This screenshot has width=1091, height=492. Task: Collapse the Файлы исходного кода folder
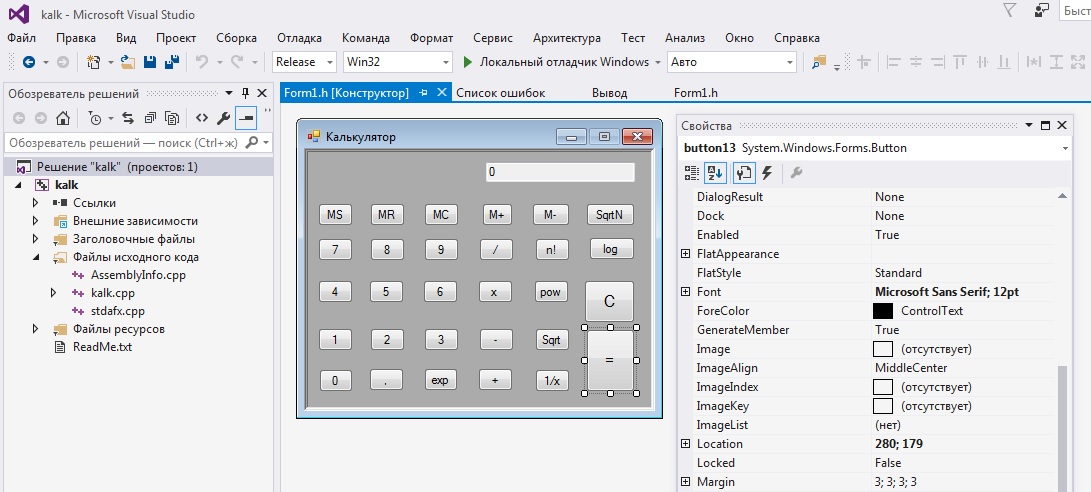pyautogui.click(x=35, y=257)
